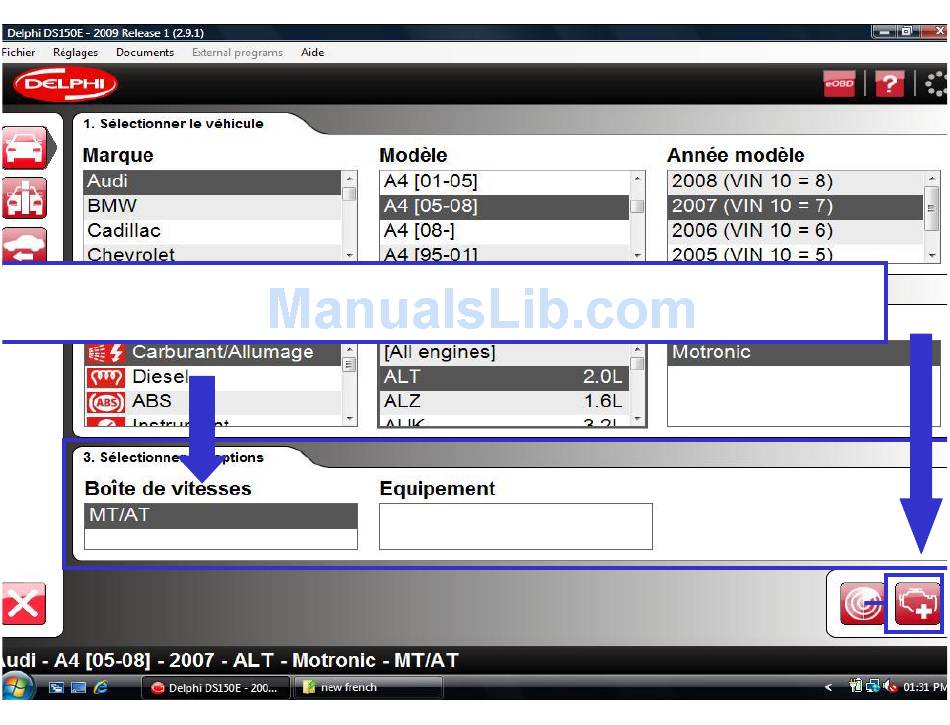Click the volume tray icon
The width and height of the screenshot is (950, 725).
pos(889,686)
